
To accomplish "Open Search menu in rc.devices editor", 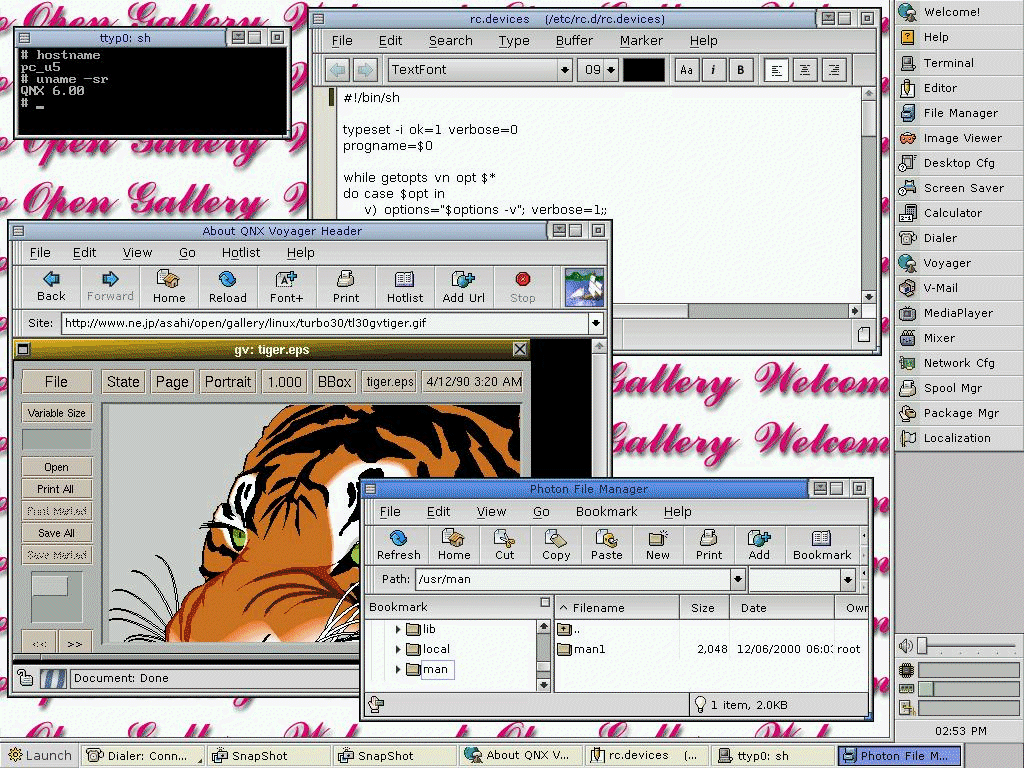I will pos(451,40).
